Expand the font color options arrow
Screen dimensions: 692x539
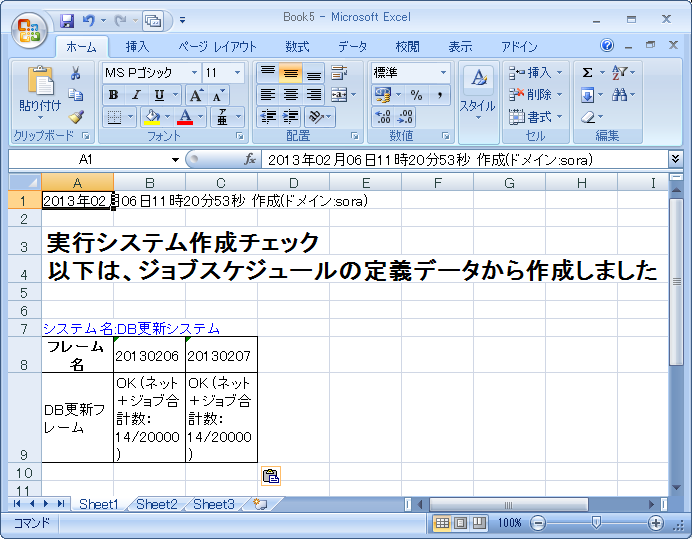click(200, 117)
